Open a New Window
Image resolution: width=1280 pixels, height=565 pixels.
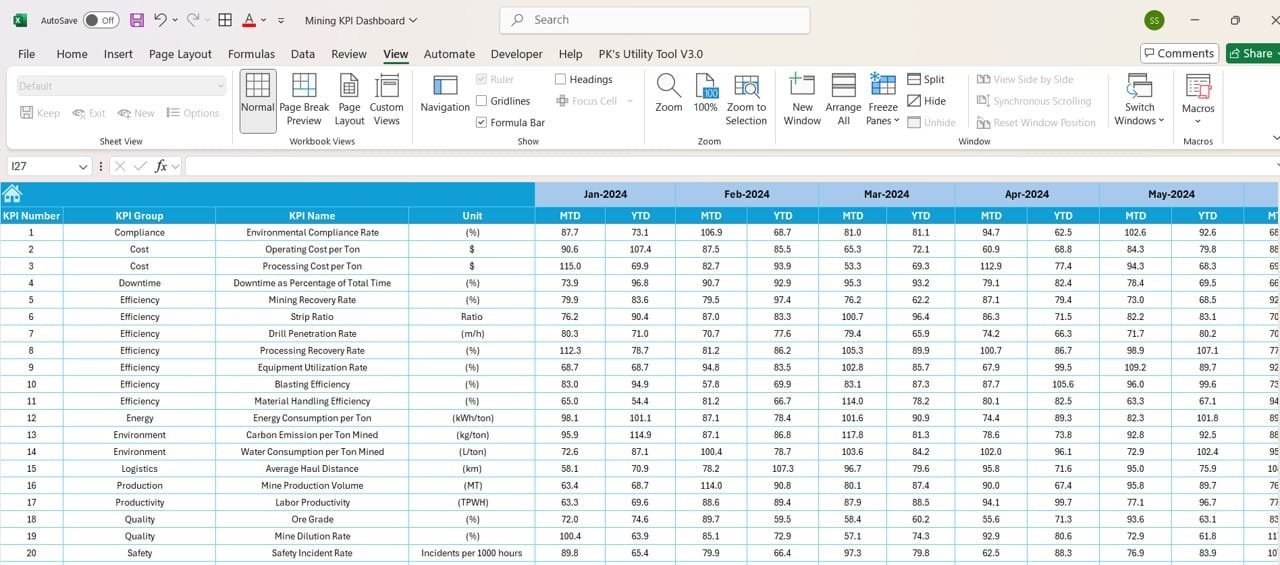802,88
